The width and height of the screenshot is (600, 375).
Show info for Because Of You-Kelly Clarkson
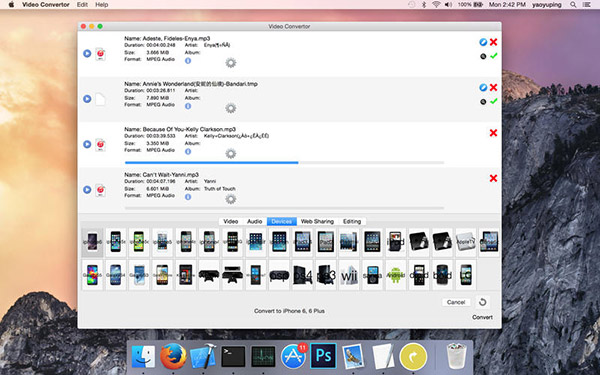tap(188, 151)
